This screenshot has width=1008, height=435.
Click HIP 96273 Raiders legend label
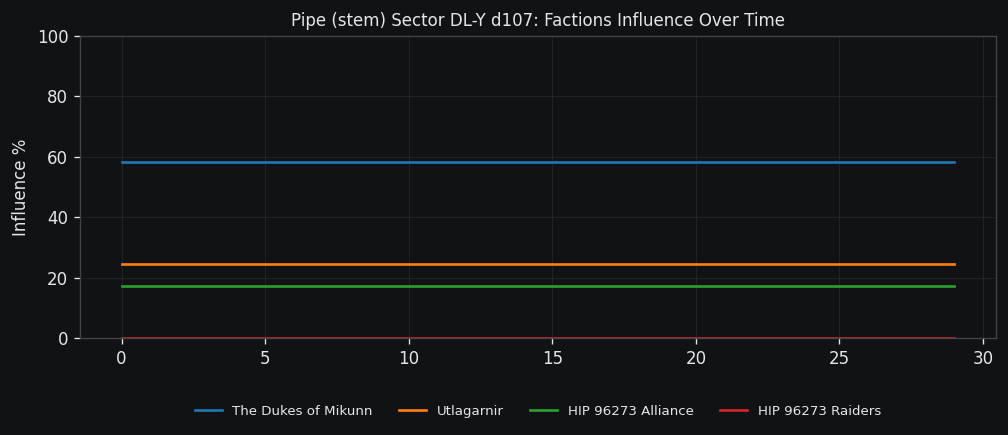pyautogui.click(x=818, y=411)
